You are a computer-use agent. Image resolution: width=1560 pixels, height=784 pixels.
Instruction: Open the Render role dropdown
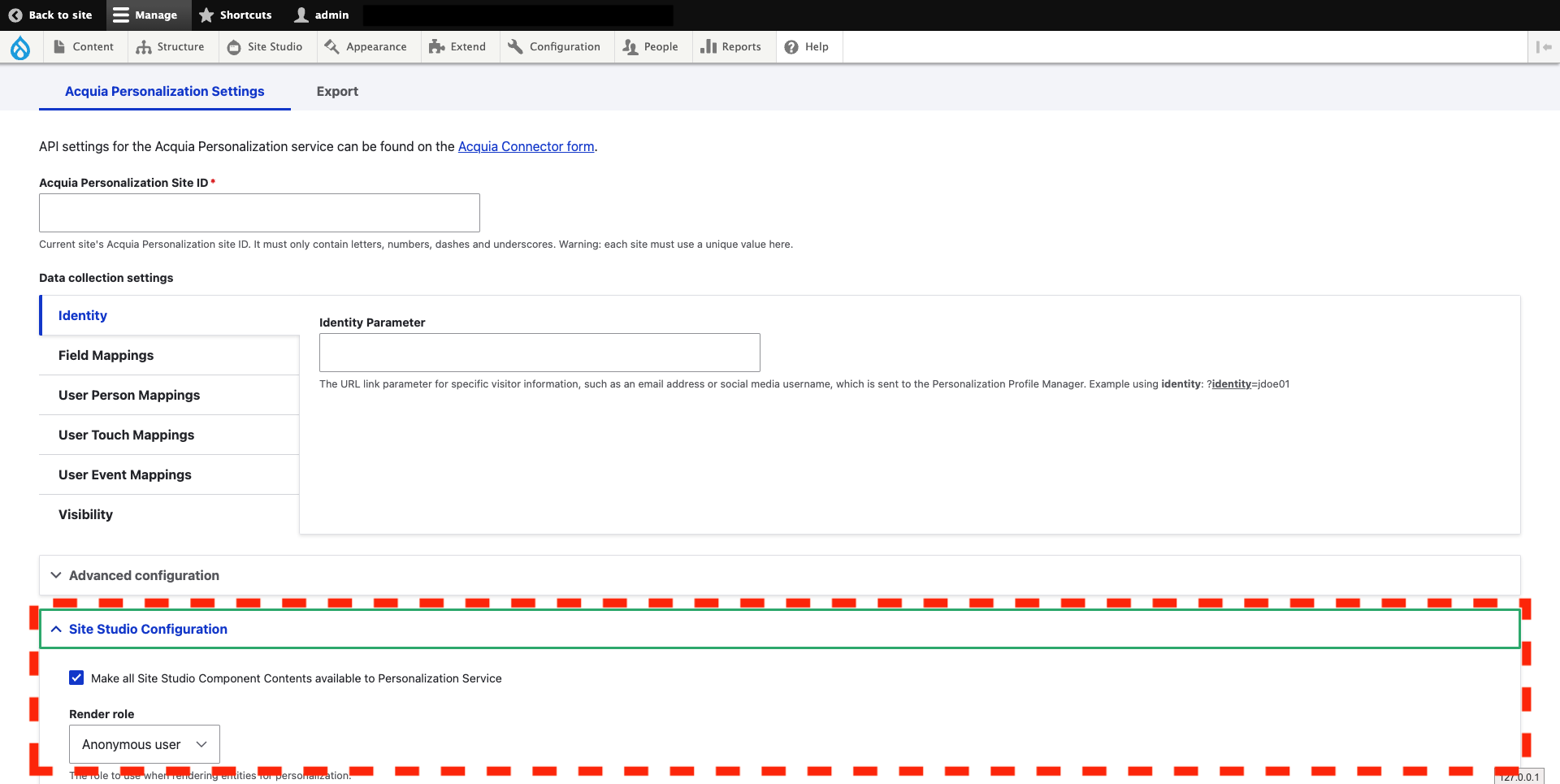point(145,744)
